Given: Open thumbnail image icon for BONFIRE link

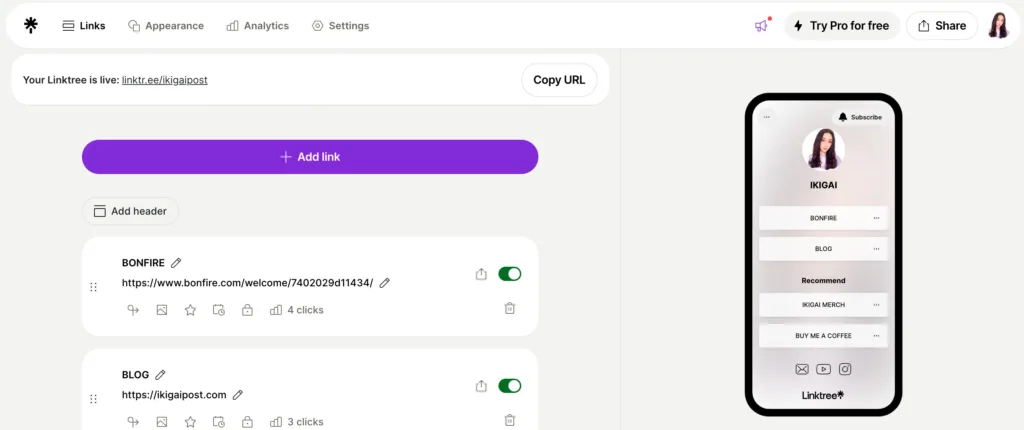Looking at the screenshot, I should [x=162, y=310].
